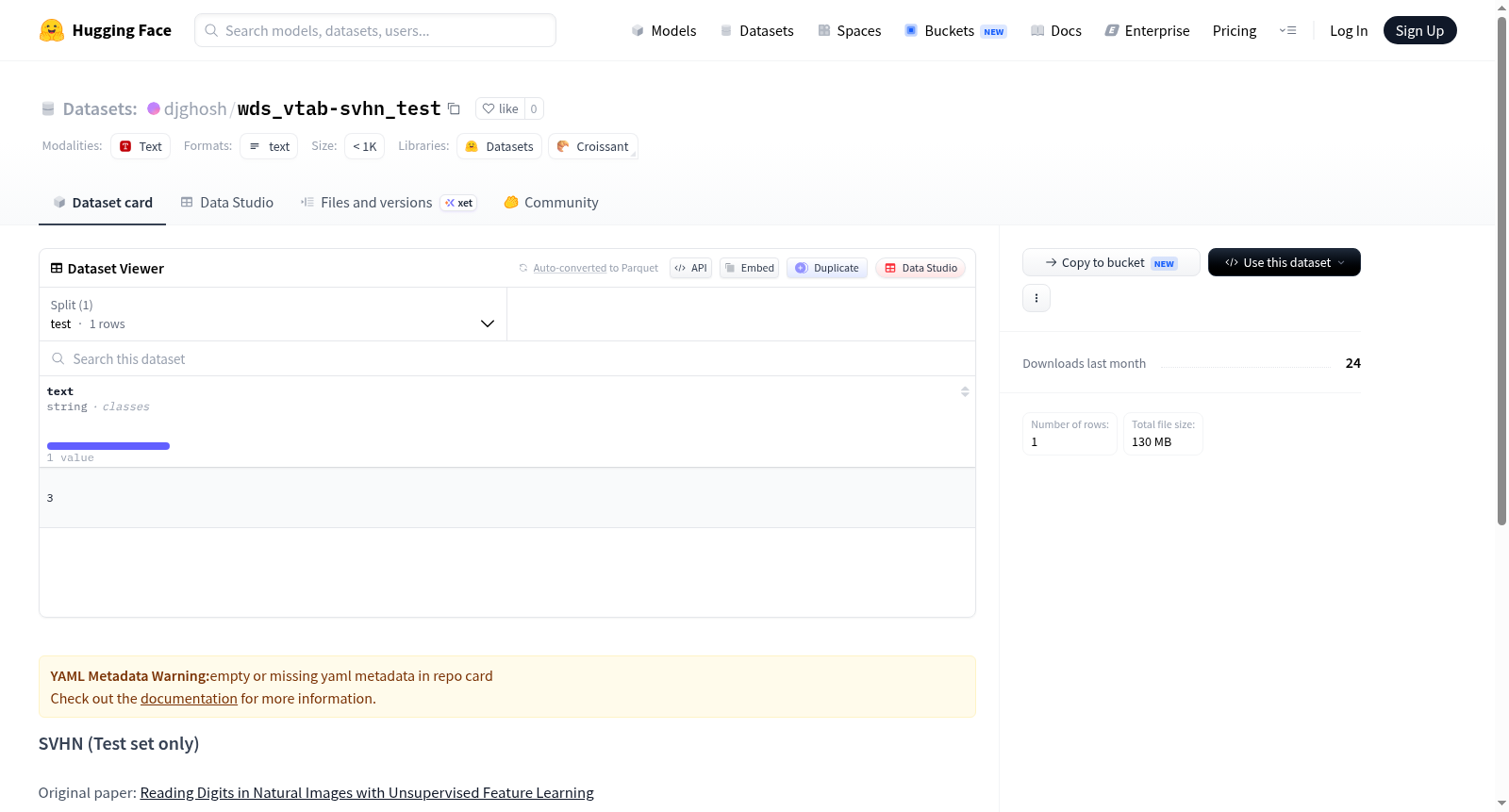Screen dimensions: 1509x812
Task: Open the documentation link in YAML warning
Action: [x=189, y=698]
